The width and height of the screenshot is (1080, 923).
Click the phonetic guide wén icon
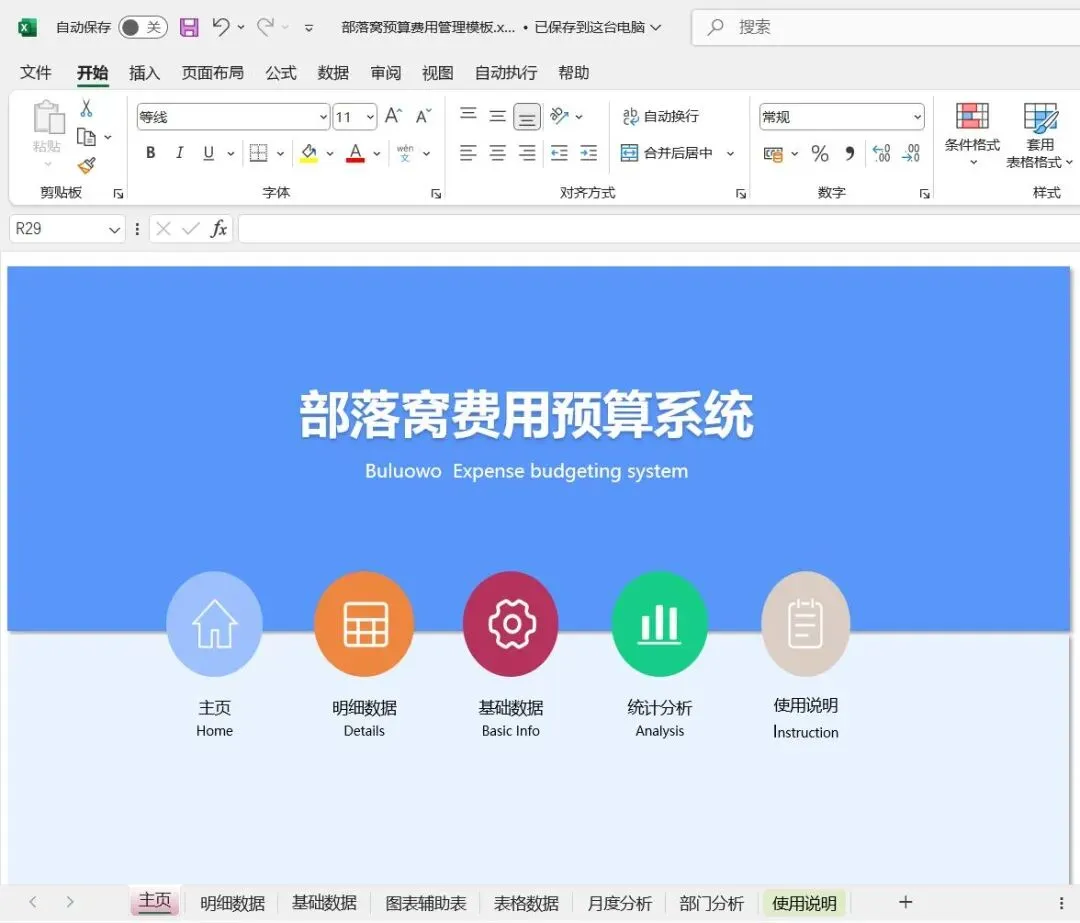tap(405, 153)
